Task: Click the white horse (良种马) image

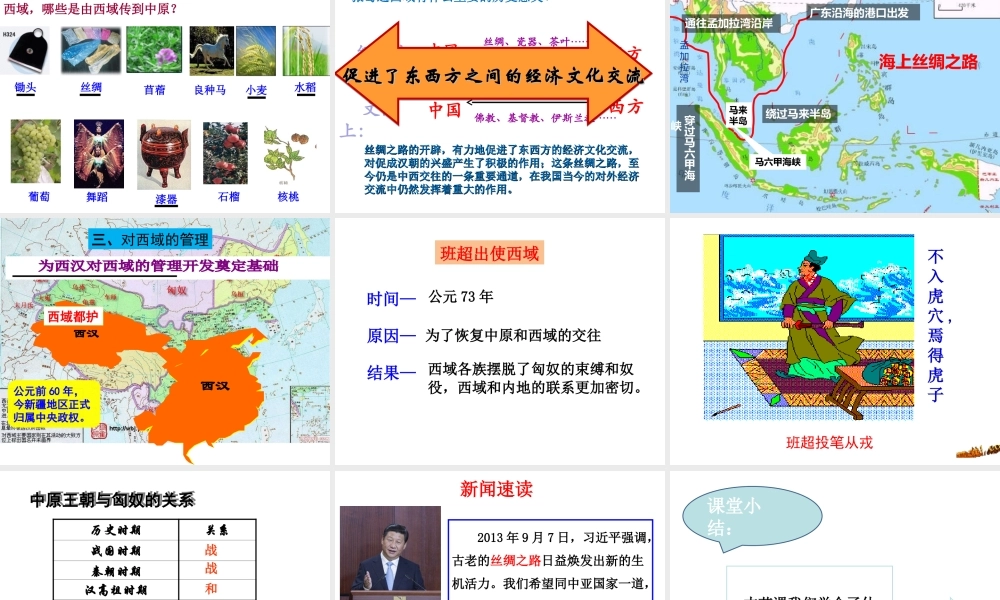Action: pos(210,50)
